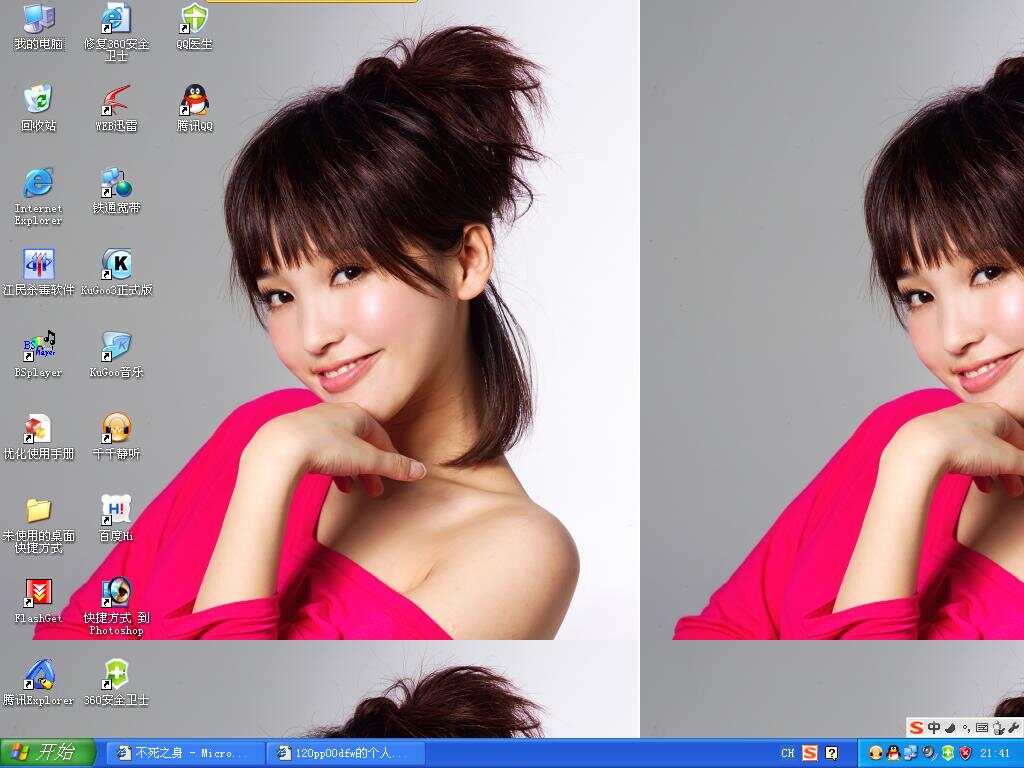Click the red shield security alert icon
This screenshot has width=1024, height=768.
click(965, 753)
